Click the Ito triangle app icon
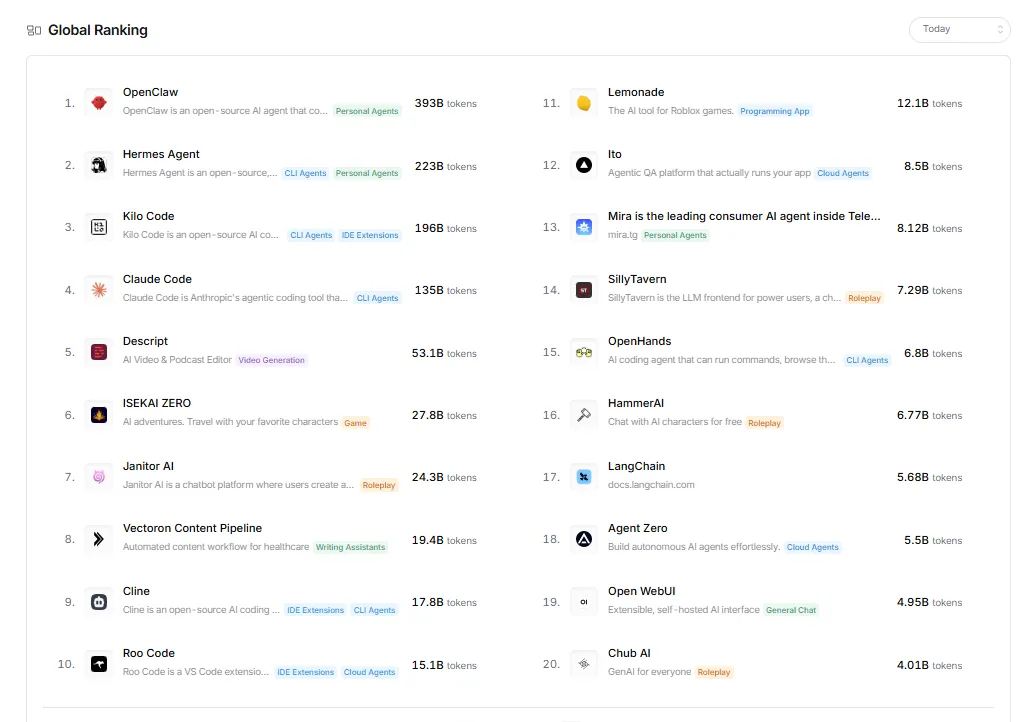 [x=584, y=165]
